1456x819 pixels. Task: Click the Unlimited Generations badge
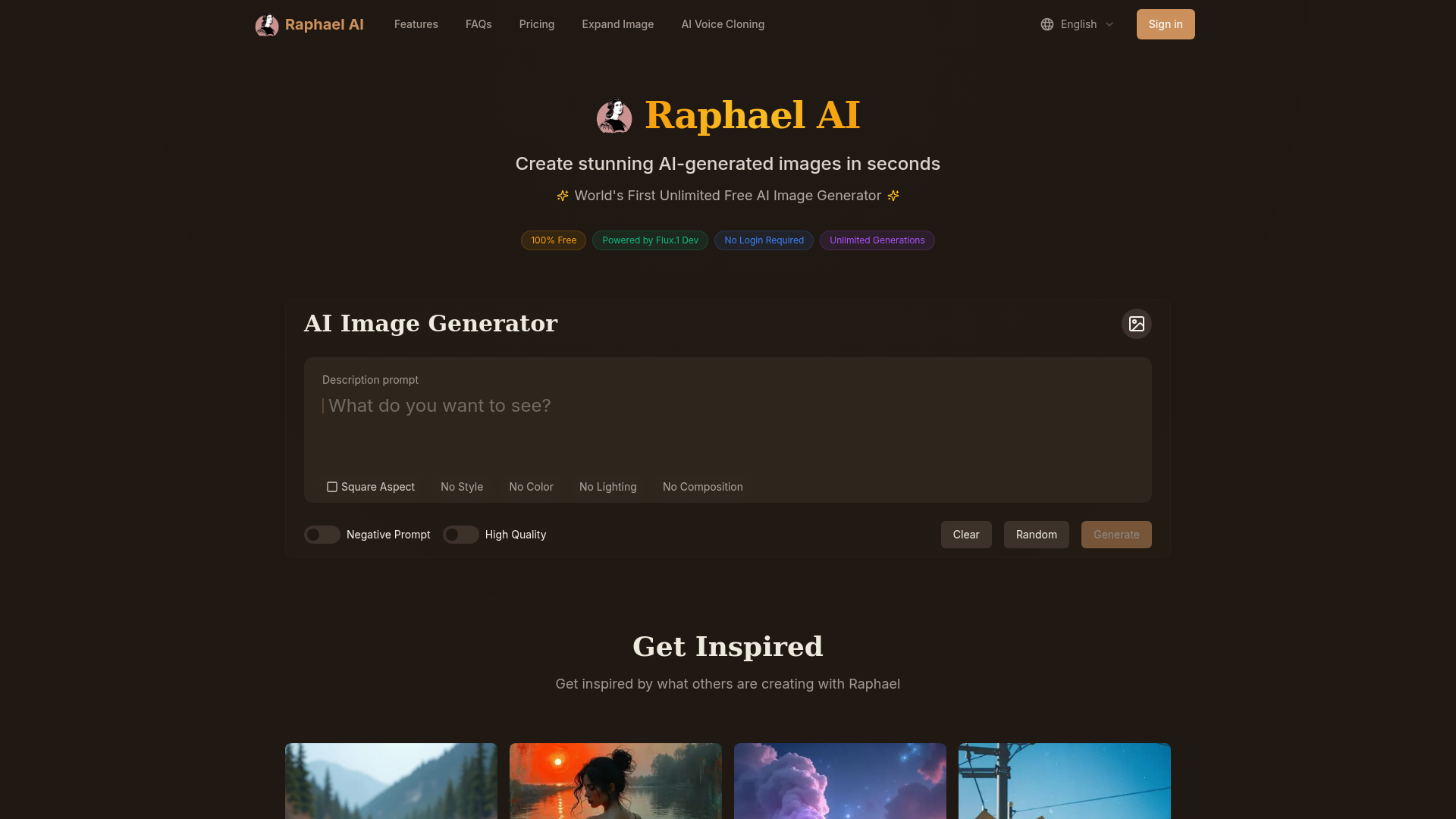coord(877,240)
